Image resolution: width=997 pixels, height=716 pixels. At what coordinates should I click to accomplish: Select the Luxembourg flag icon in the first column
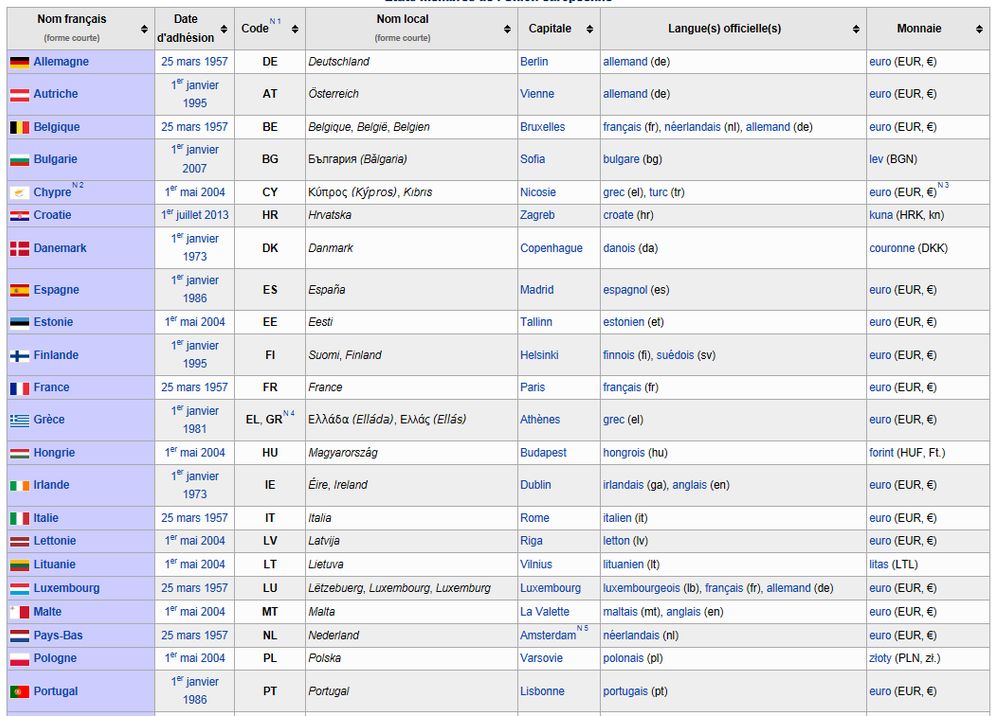point(20,589)
